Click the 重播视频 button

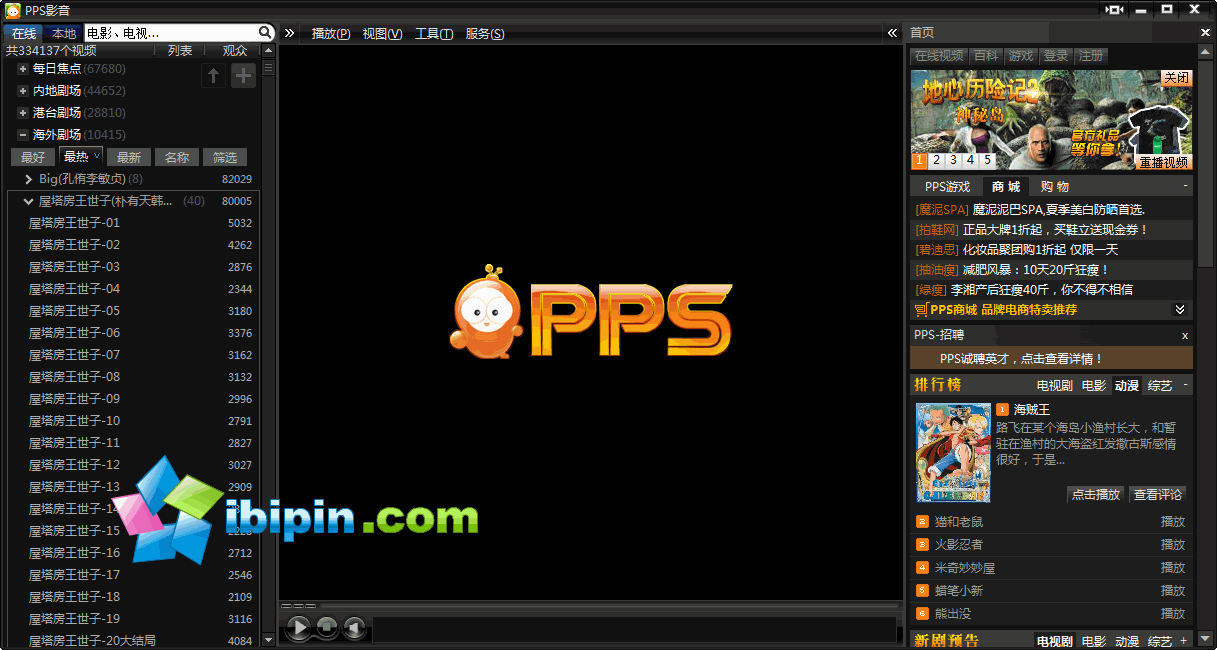click(x=1164, y=162)
